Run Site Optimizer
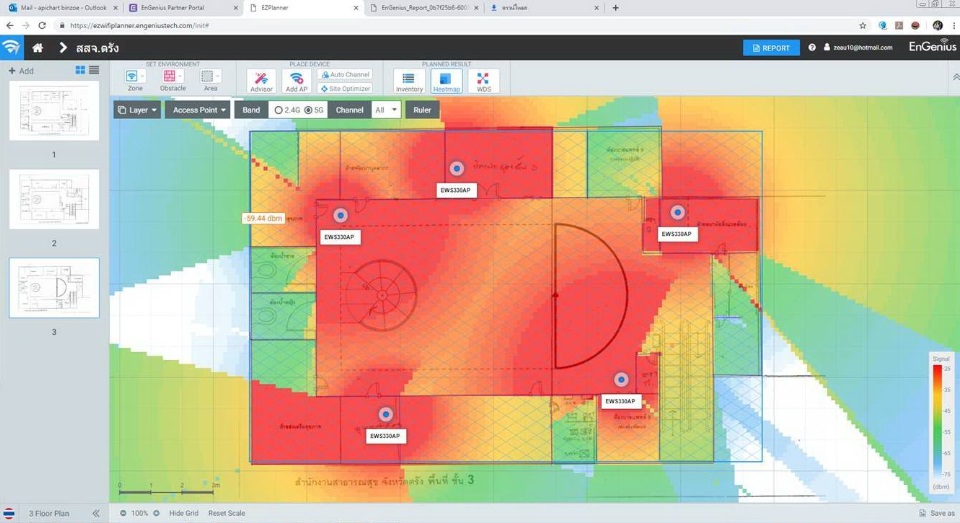960x523 pixels. [x=345, y=89]
